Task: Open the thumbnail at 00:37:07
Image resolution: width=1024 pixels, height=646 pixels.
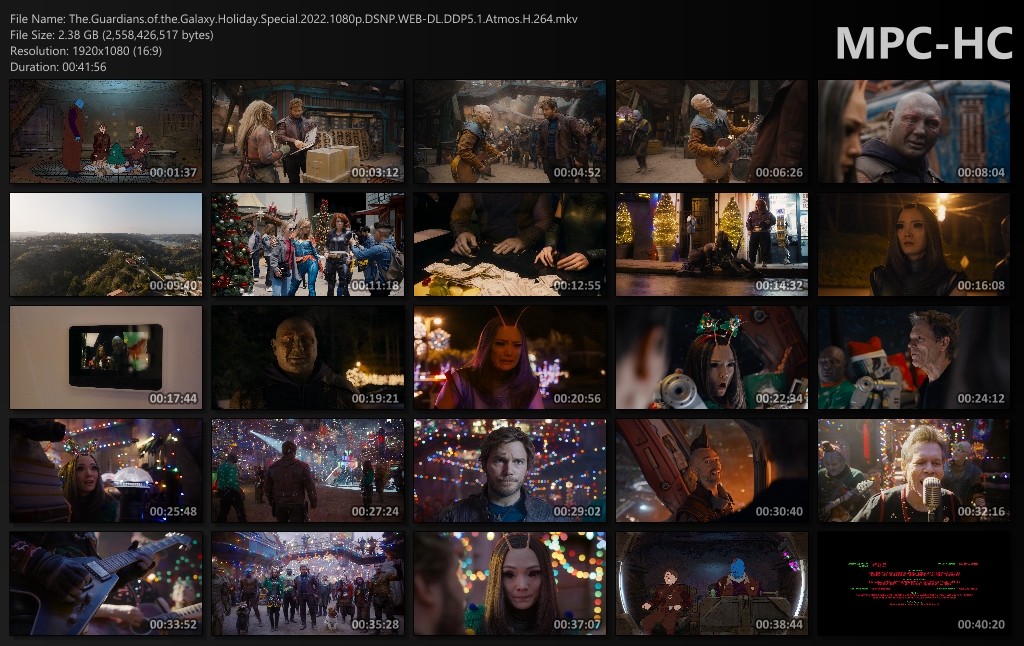Action: [x=510, y=583]
